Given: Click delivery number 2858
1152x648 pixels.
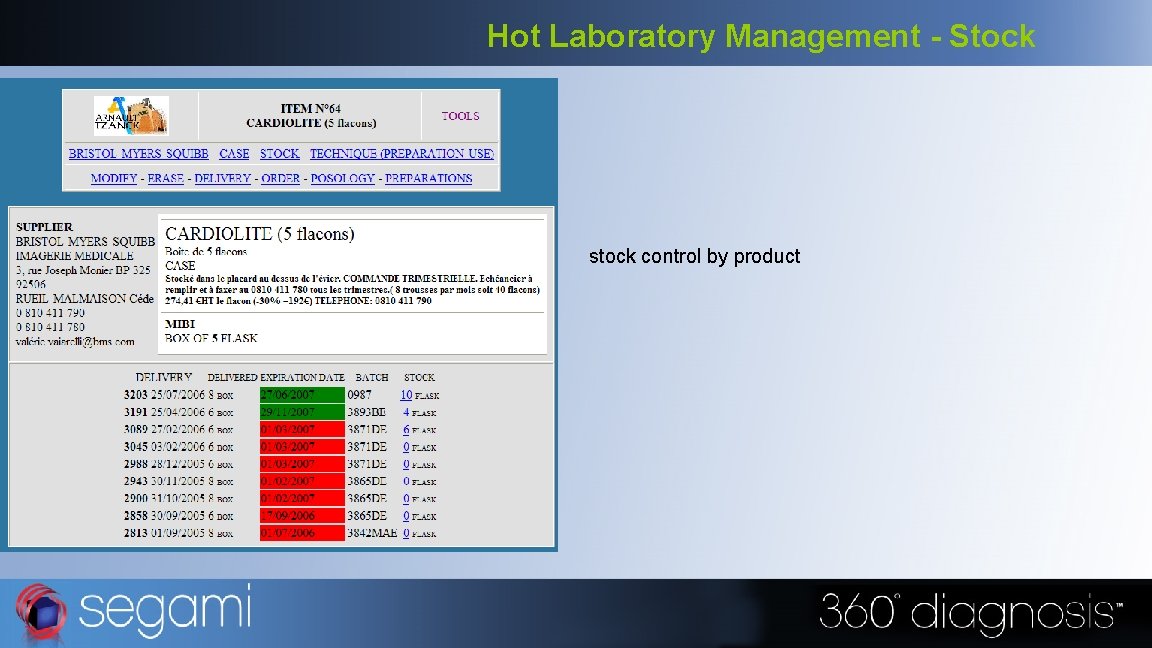Looking at the screenshot, I should [136, 516].
